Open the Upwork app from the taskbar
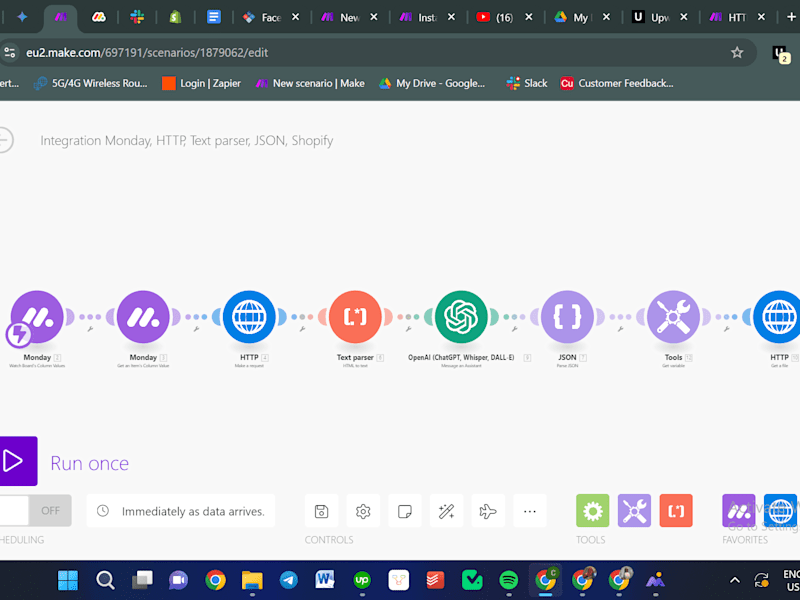 (362, 580)
